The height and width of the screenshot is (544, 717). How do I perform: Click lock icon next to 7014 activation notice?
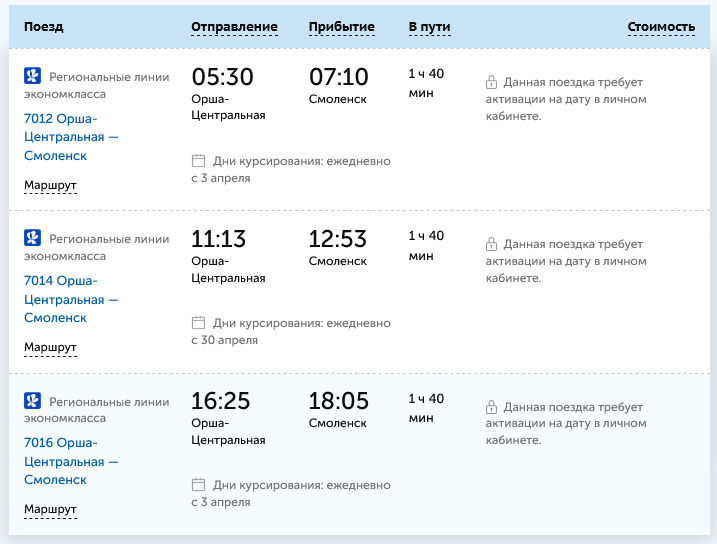(x=491, y=243)
